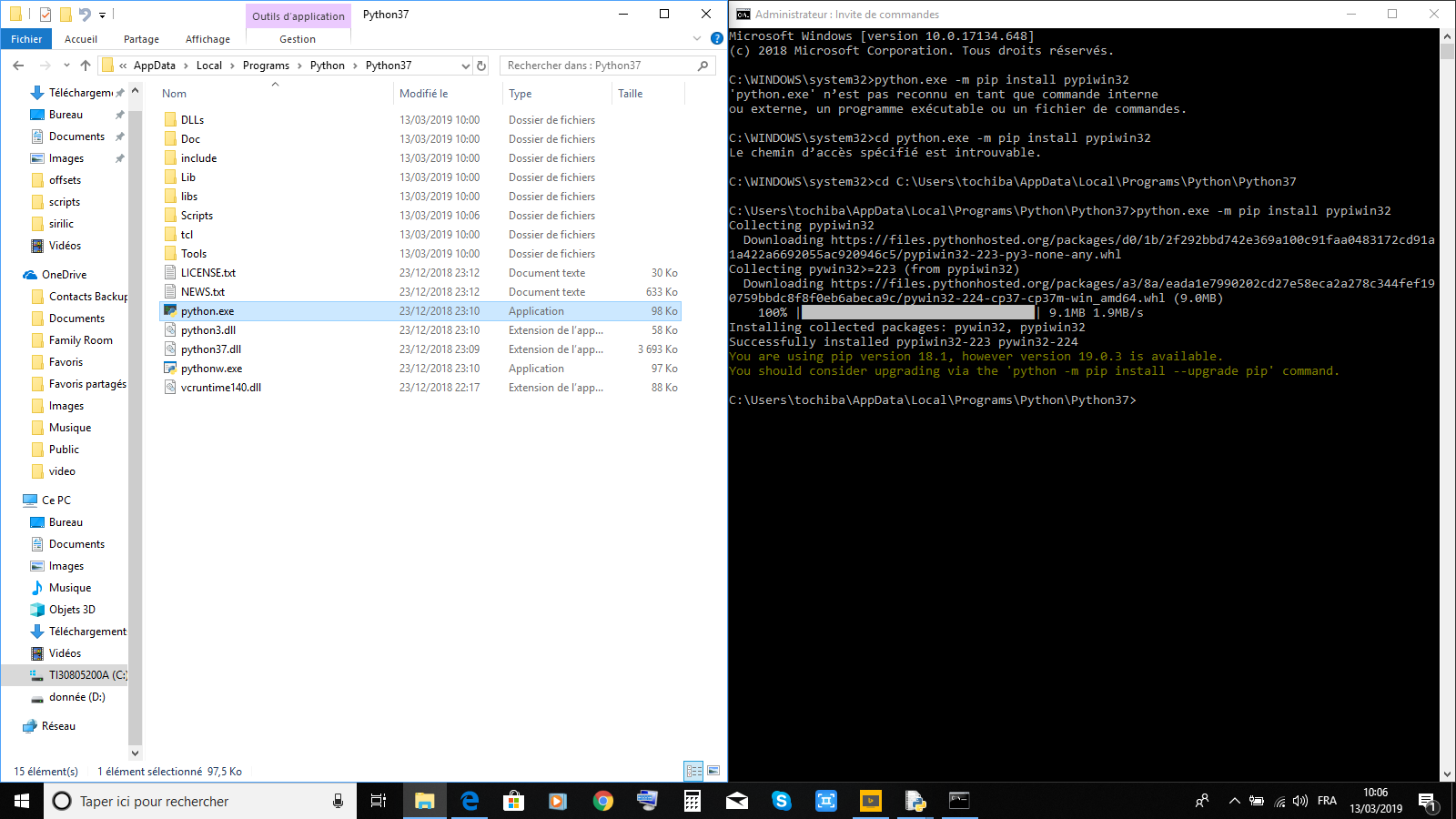Click the Undo arrow in Explorer's title bar
Viewport: 1456px width, 819px height.
click(85, 15)
